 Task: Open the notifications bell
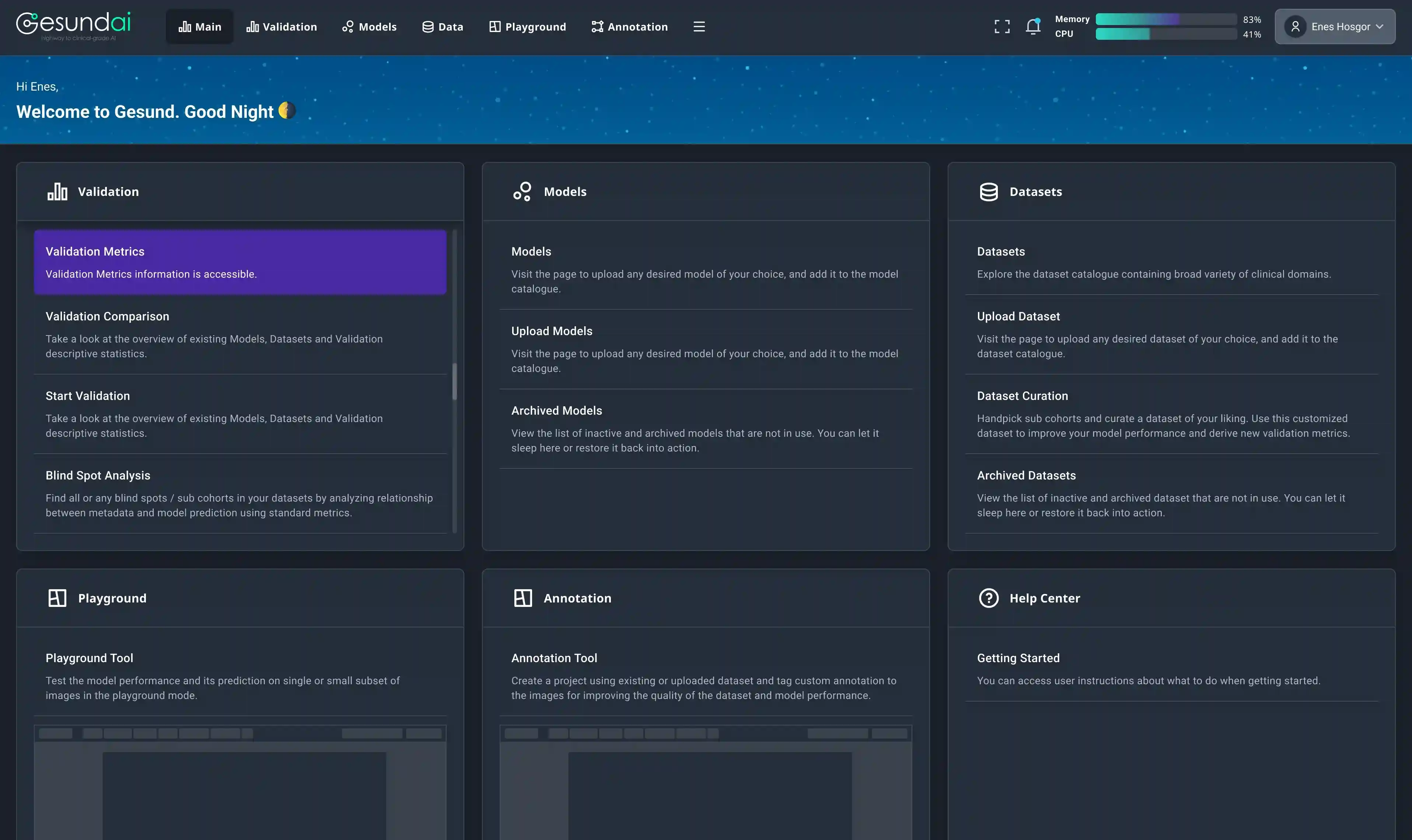tap(1033, 27)
